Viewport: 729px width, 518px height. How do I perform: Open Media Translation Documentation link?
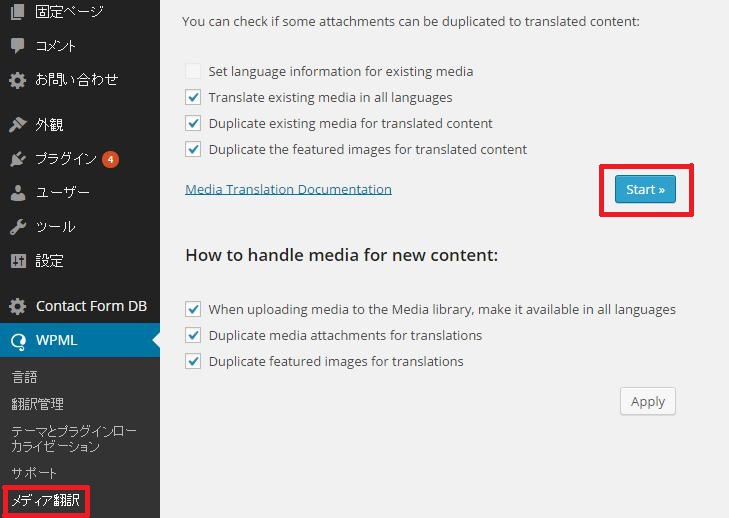click(x=288, y=189)
